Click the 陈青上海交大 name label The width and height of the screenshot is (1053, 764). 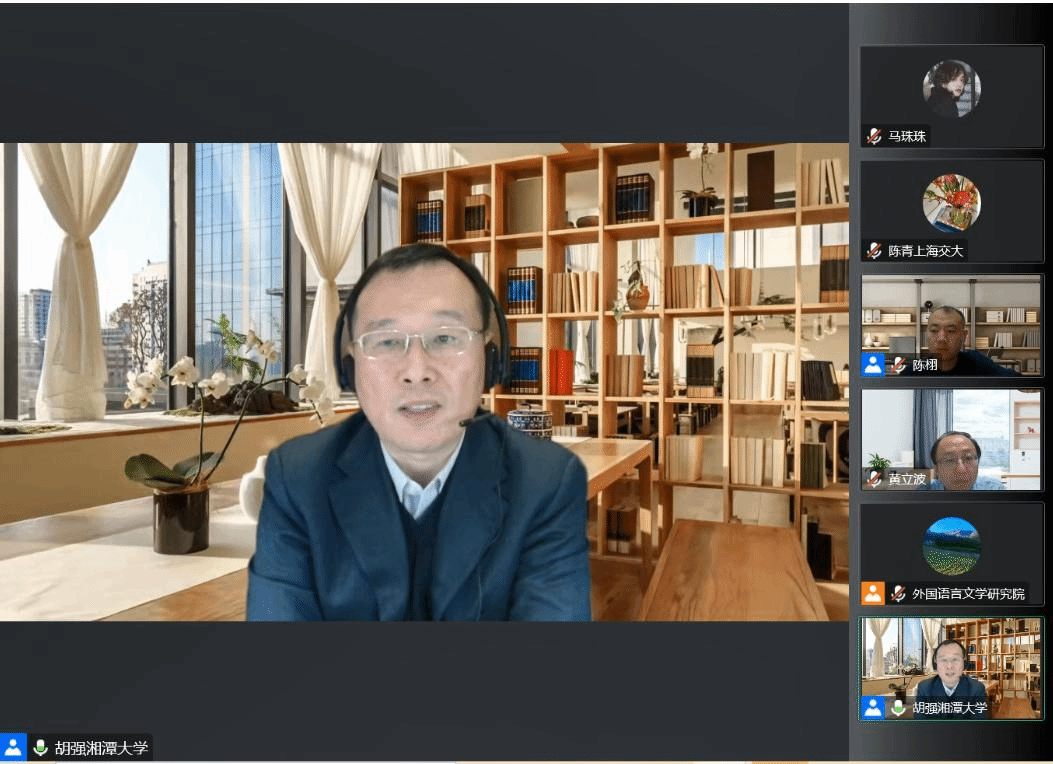click(x=926, y=251)
